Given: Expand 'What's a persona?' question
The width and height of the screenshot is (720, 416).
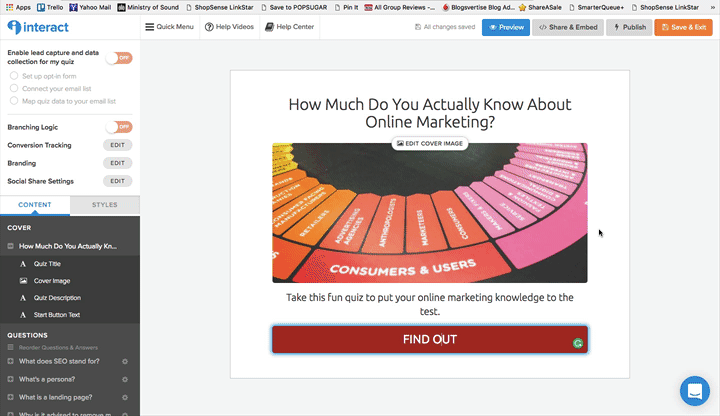Looking at the screenshot, I should pos(10,379).
